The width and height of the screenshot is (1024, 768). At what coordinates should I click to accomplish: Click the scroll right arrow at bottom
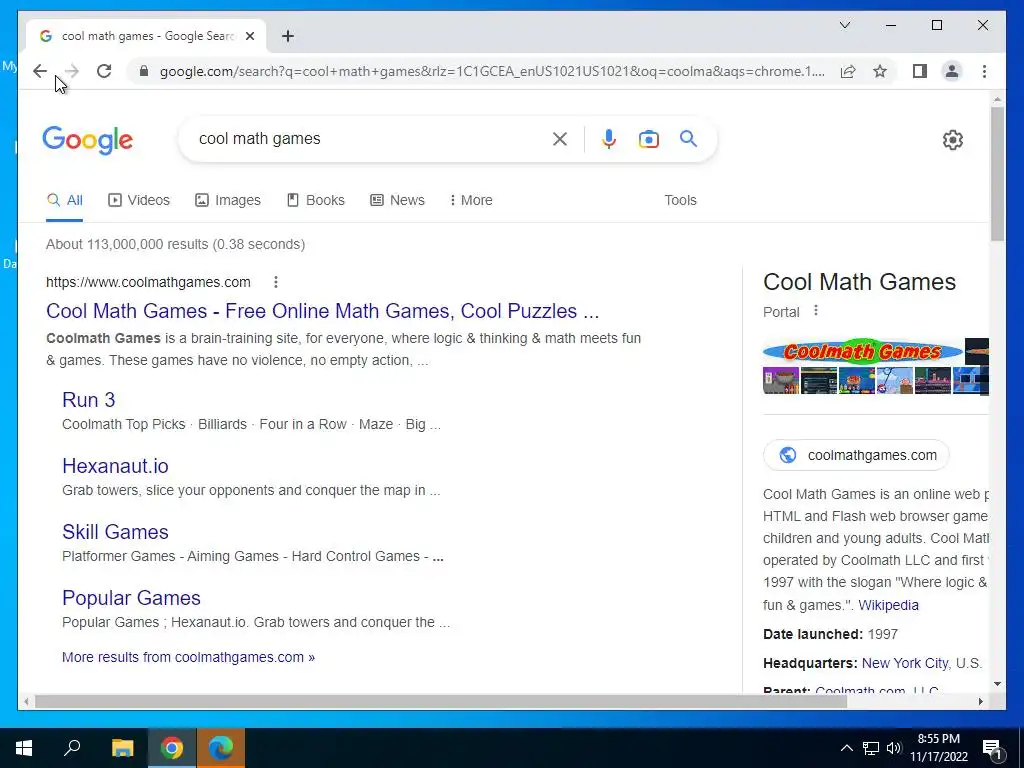[980, 701]
